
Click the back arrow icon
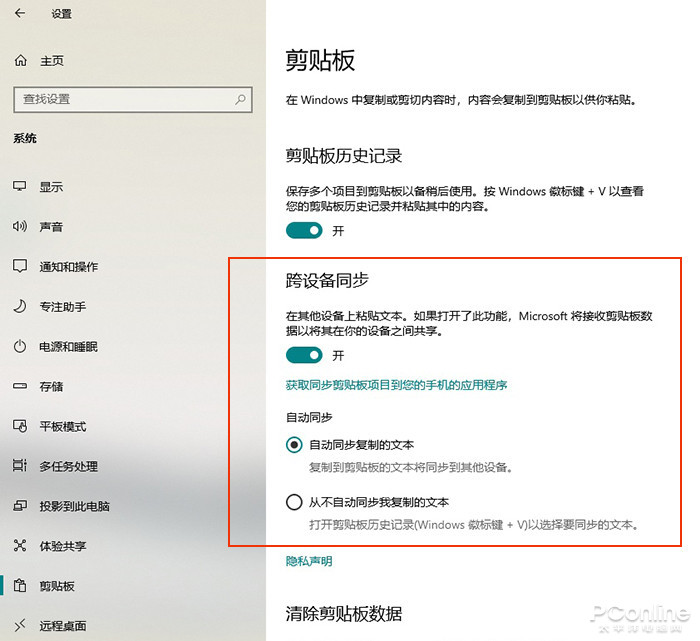pyautogui.click(x=21, y=14)
